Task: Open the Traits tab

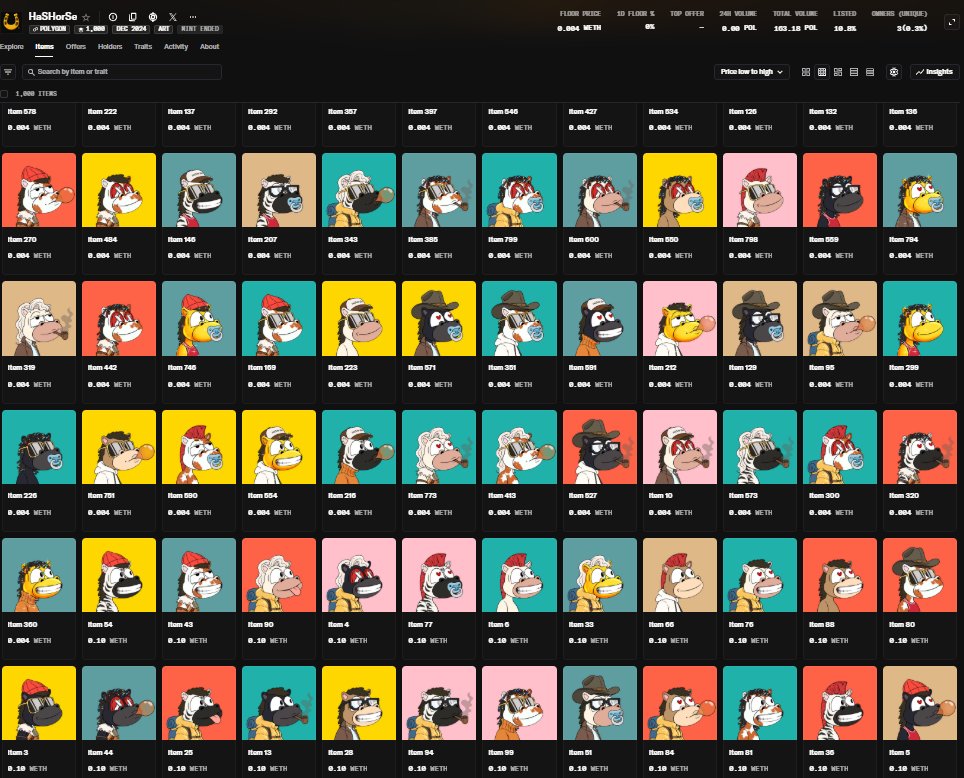Action: pyautogui.click(x=143, y=47)
